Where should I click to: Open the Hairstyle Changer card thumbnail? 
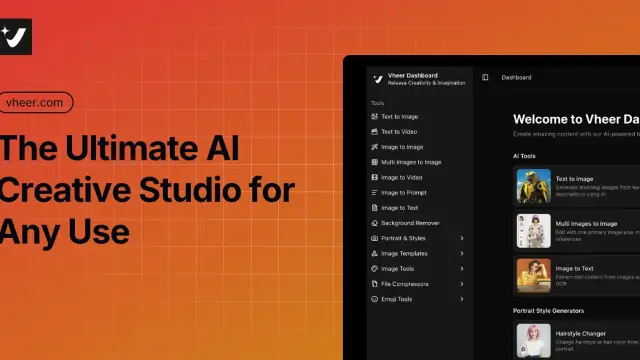point(533,341)
